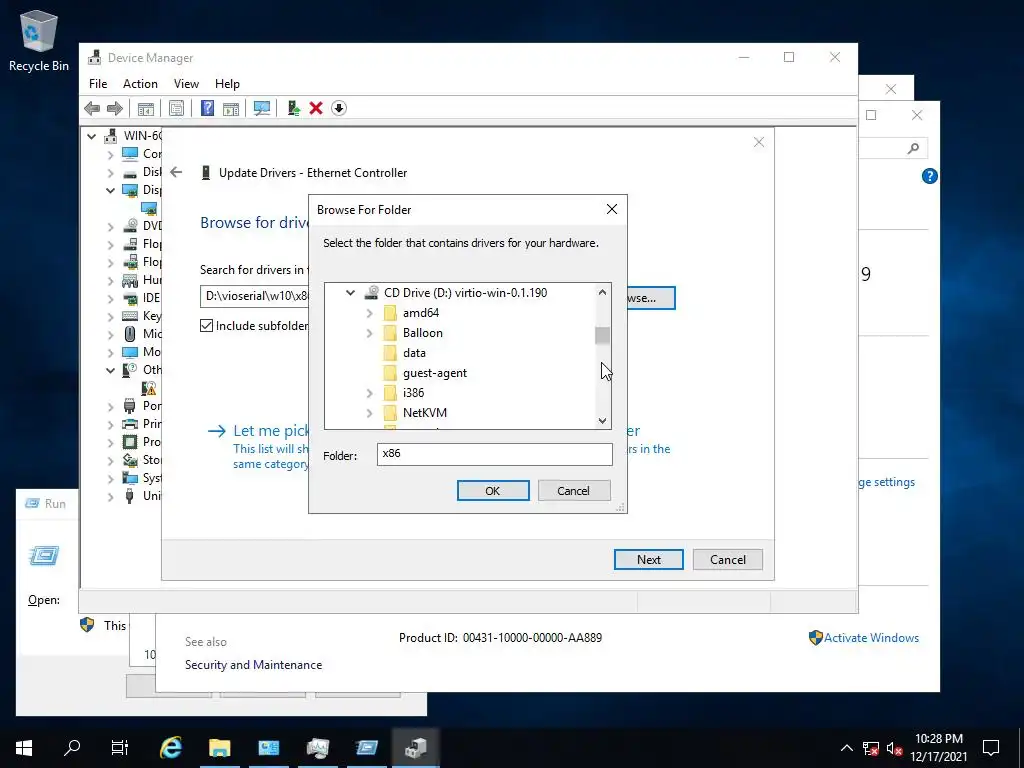Image resolution: width=1024 pixels, height=768 pixels.
Task: Open File Explorer from the taskbar
Action: pos(219,747)
